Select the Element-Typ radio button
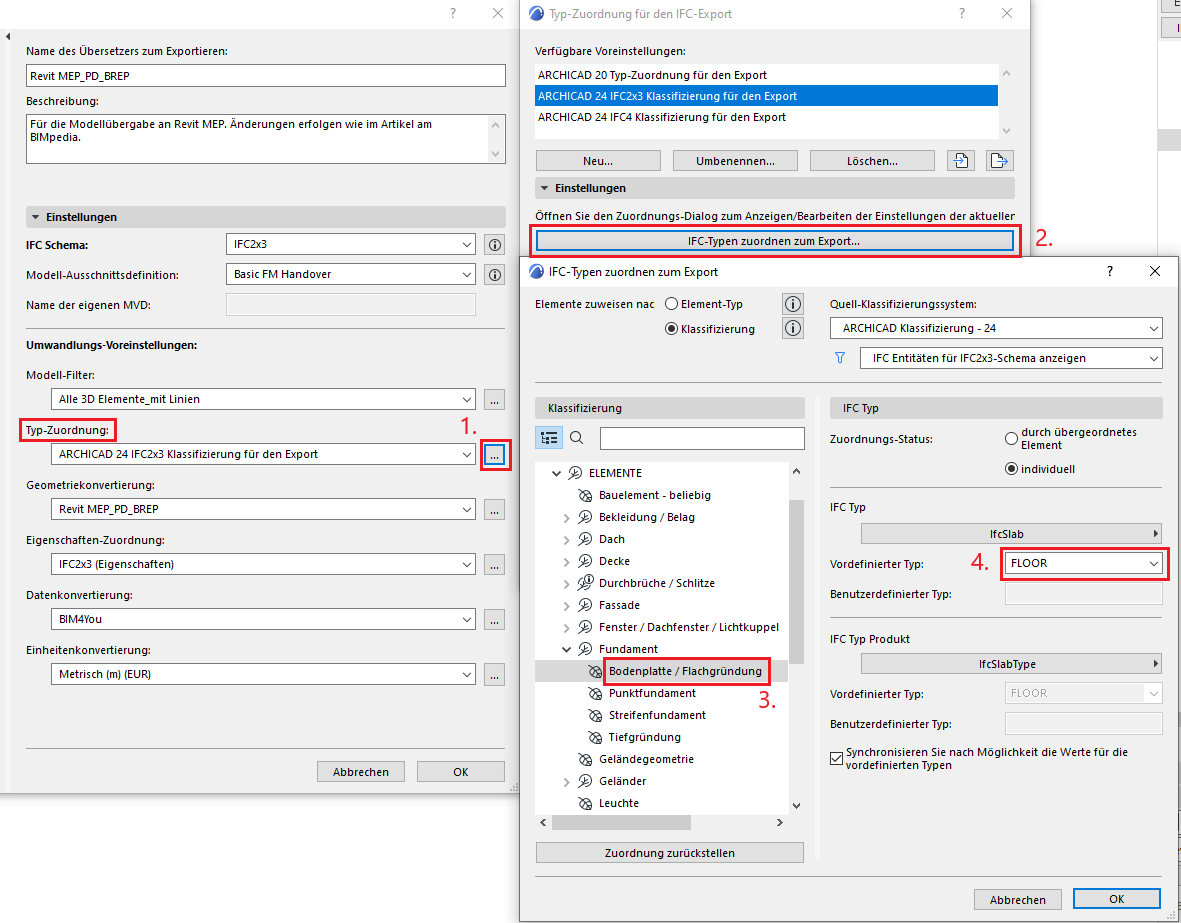 (x=672, y=304)
